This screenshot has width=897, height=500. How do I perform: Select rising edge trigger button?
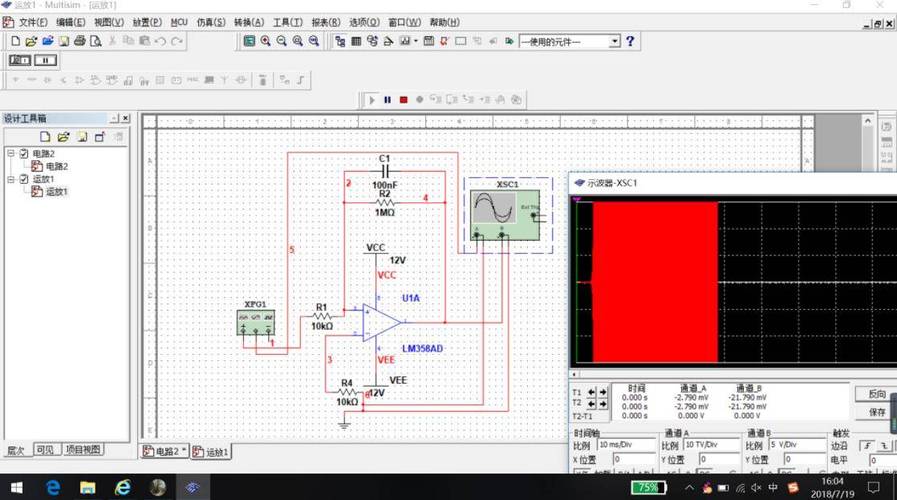coord(867,446)
